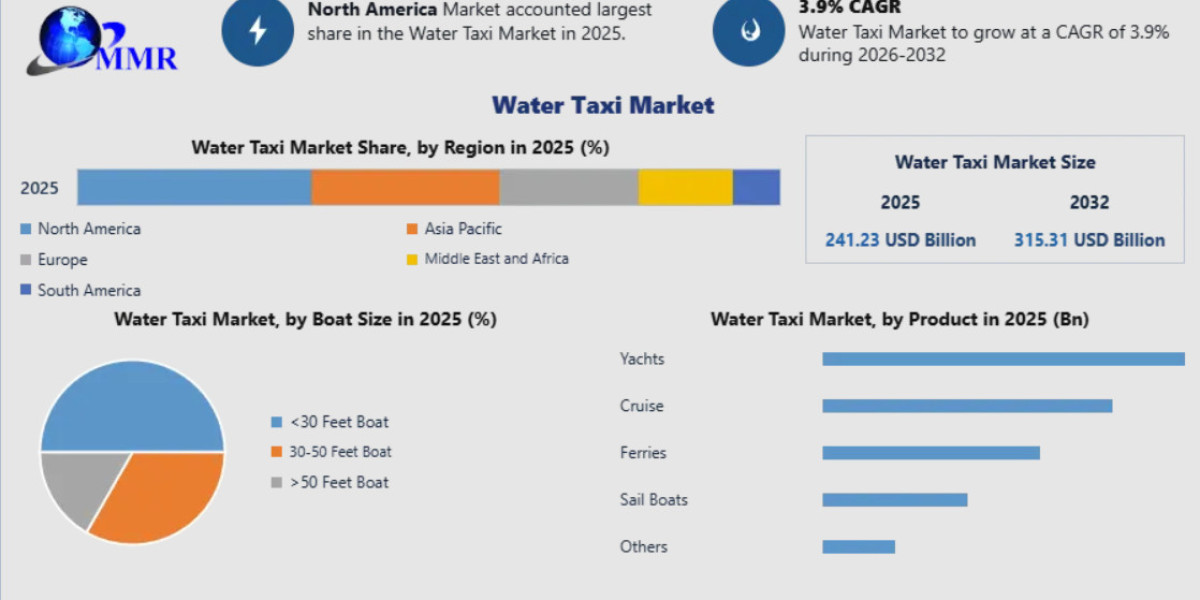
Task: Select the Asia Pacific legend swatch
Action: click(411, 229)
